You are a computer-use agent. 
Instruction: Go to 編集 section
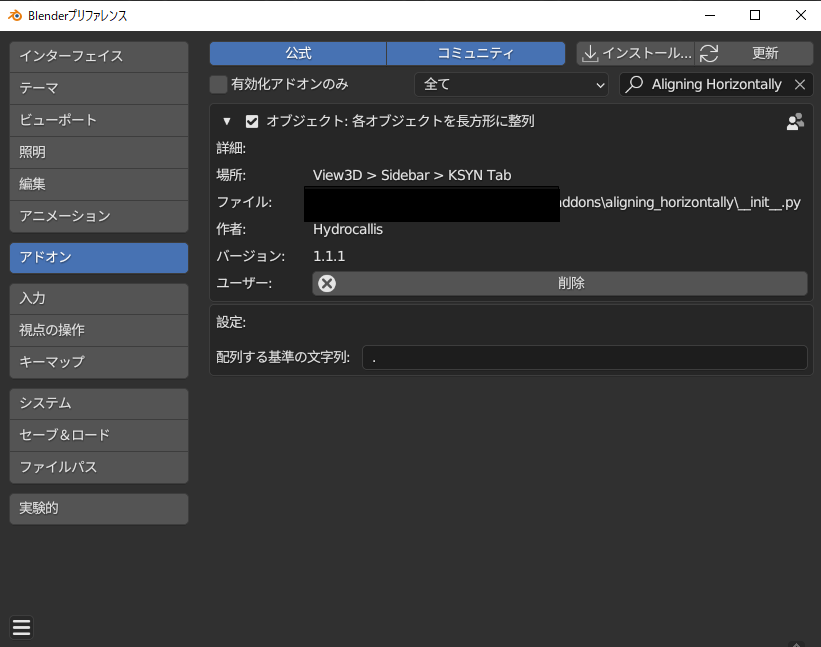pyautogui.click(x=99, y=184)
